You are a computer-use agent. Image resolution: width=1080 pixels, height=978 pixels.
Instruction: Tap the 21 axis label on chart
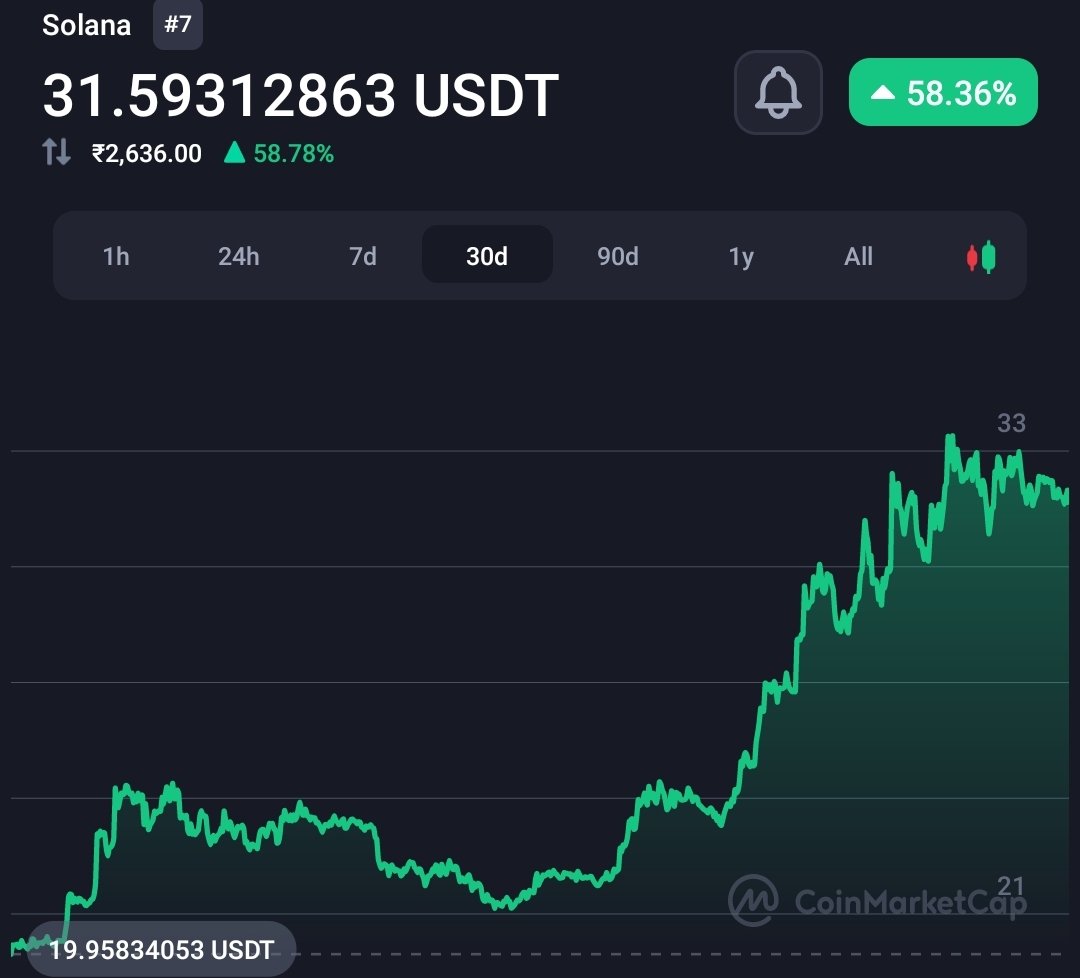pyautogui.click(x=1011, y=886)
